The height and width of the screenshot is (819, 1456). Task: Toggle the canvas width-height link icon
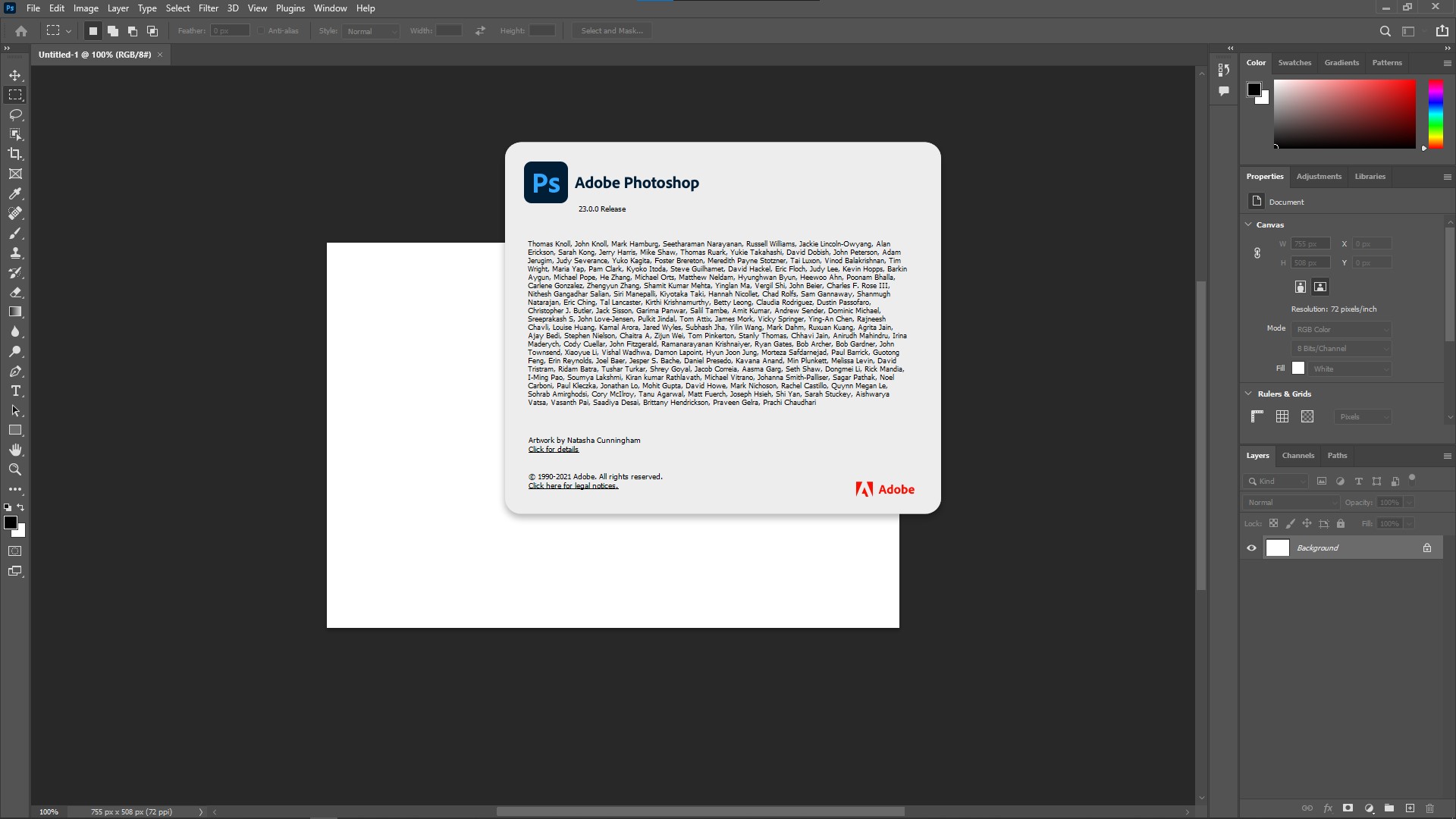tap(1257, 253)
